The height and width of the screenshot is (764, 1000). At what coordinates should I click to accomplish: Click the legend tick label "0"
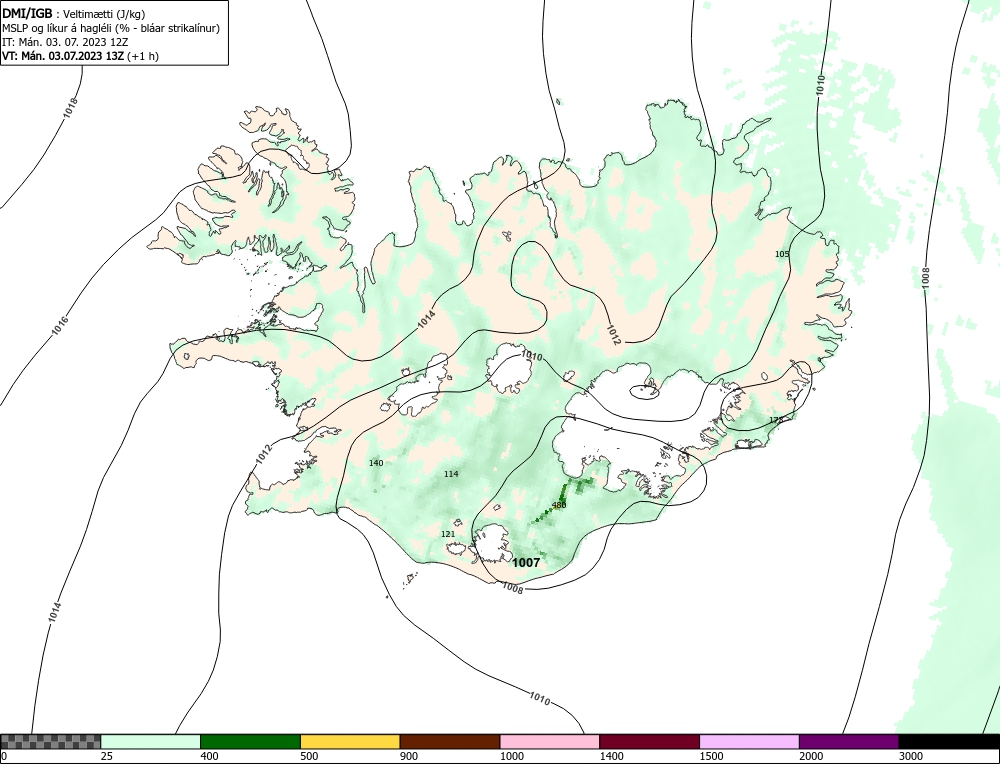click(x=4, y=756)
